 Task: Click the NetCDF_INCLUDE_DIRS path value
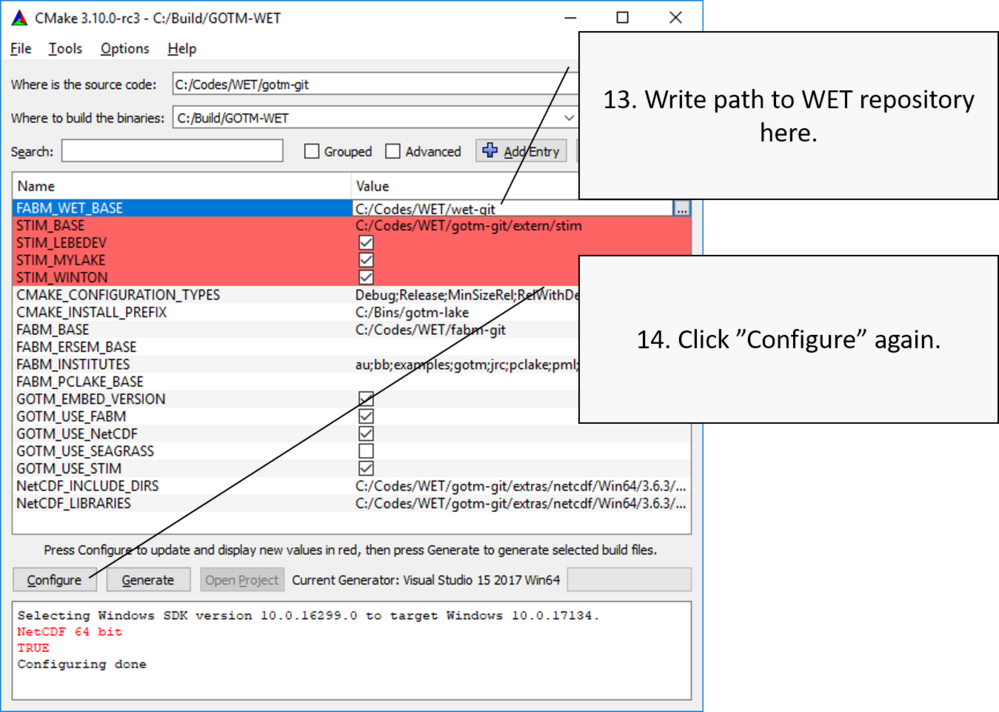click(521, 485)
